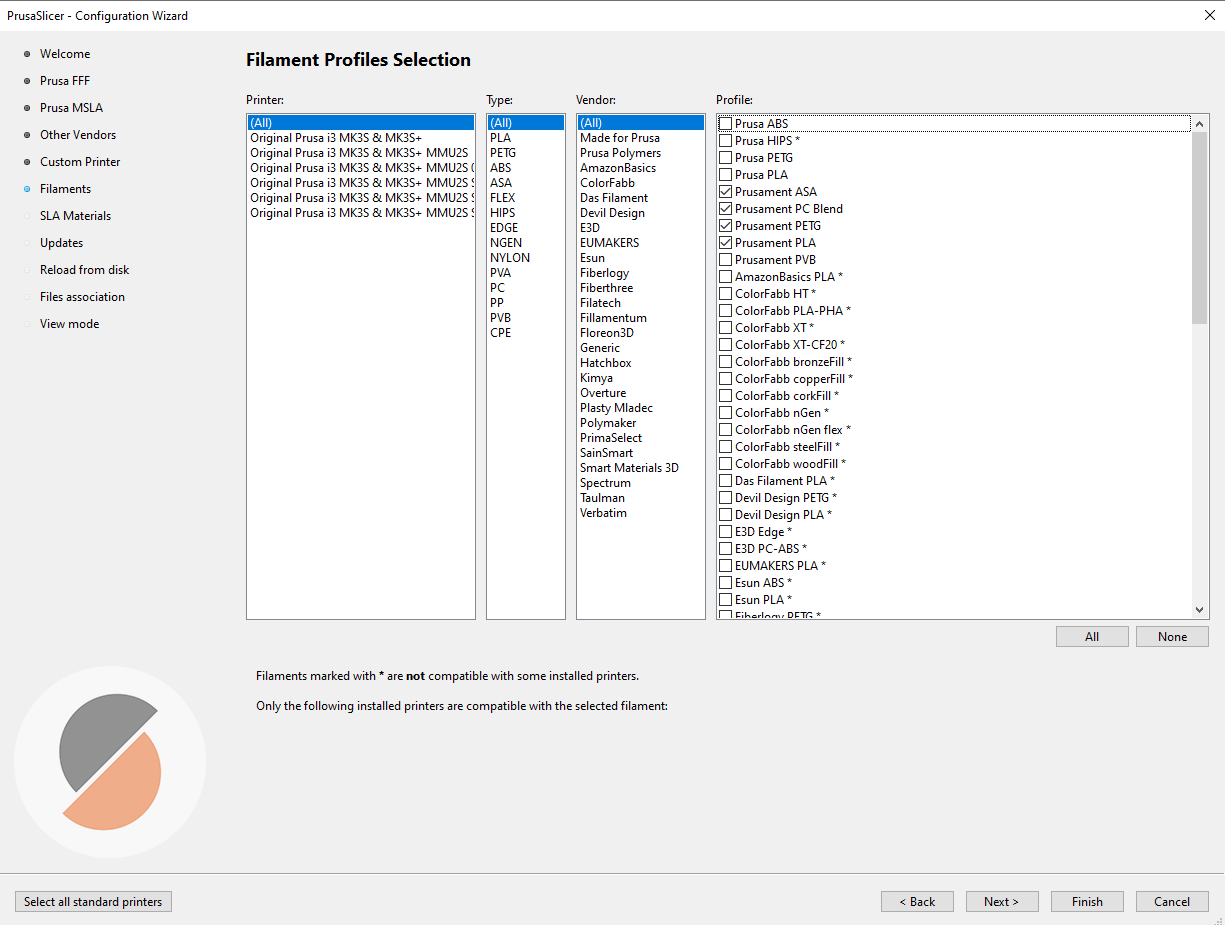Choose ABS in the Type list
Viewport: 1225px width, 925px height.
[526, 168]
